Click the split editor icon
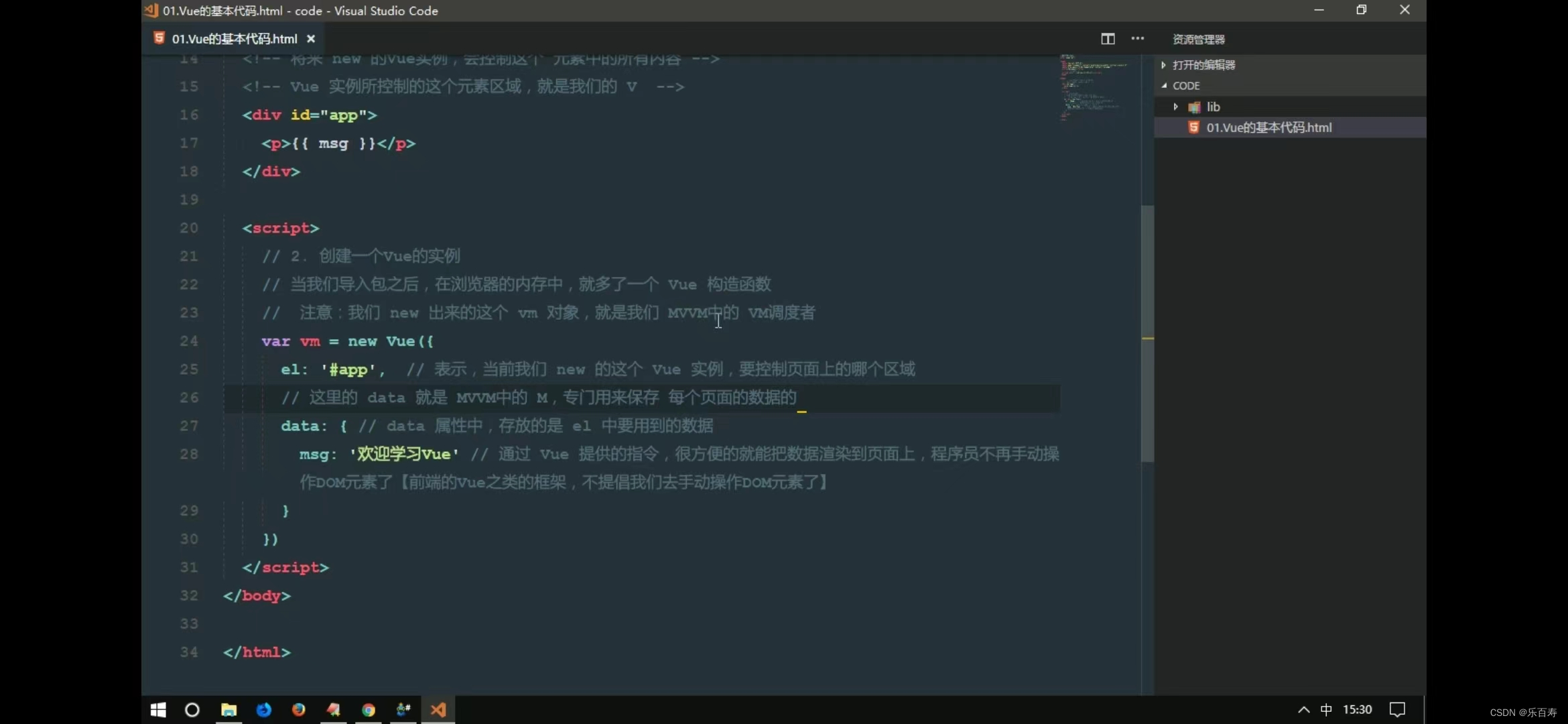1568x724 pixels. click(x=1108, y=39)
